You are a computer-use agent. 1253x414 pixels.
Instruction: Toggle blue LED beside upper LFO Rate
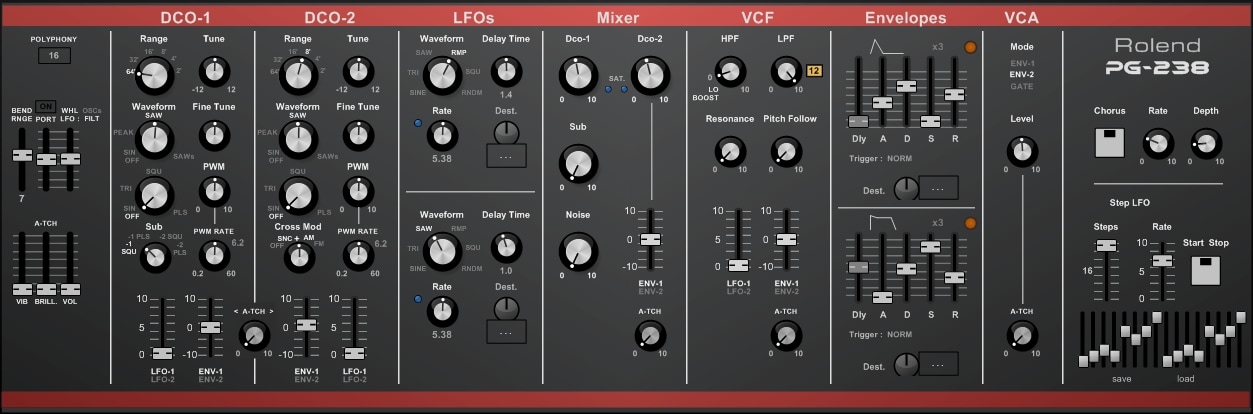417,125
